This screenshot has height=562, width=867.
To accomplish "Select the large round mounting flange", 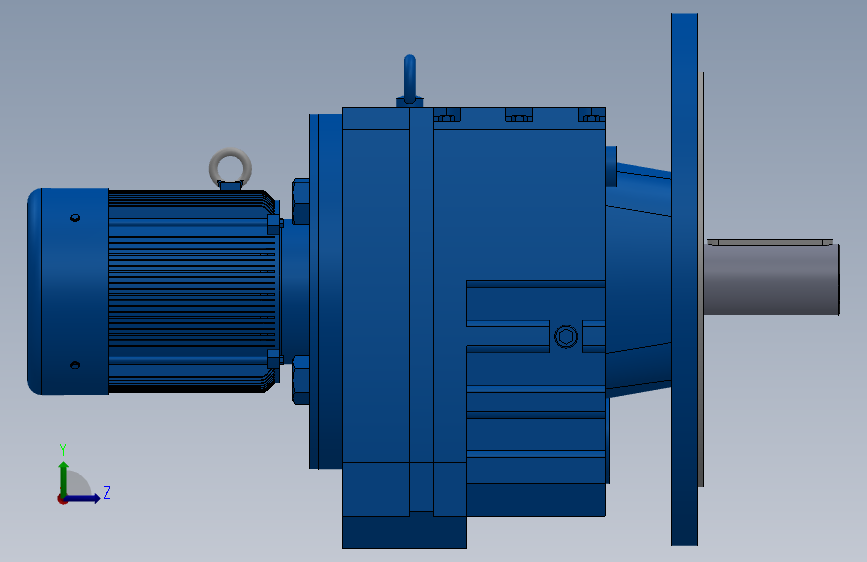I will [x=685, y=279].
